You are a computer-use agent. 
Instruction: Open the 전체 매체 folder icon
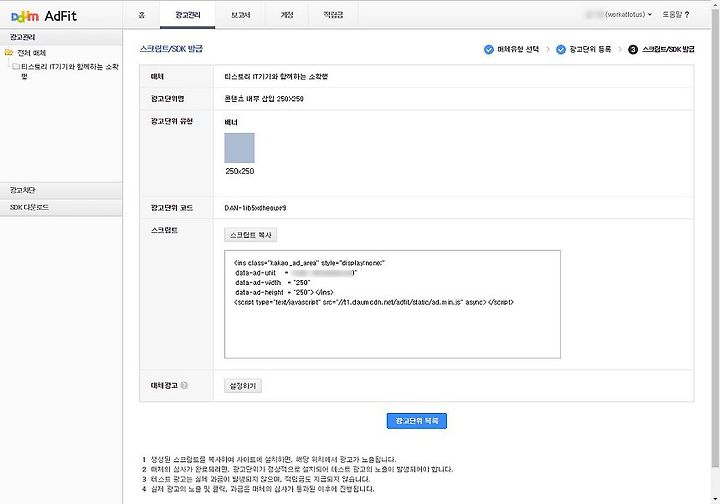click(x=9, y=52)
